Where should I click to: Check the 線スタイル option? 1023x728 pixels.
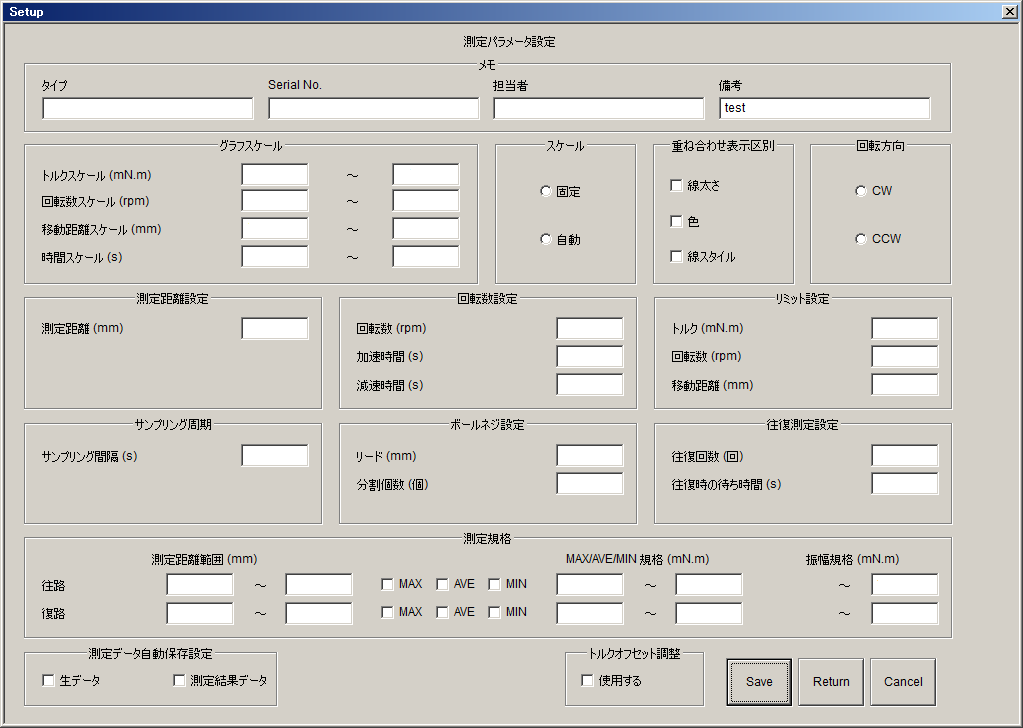point(677,257)
